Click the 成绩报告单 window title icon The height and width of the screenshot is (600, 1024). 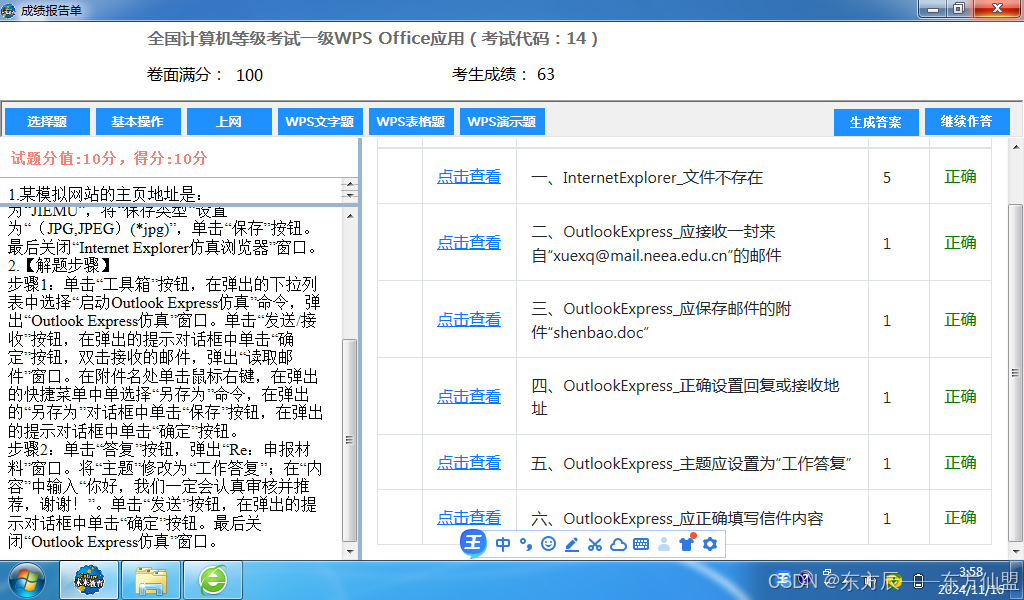pos(8,10)
